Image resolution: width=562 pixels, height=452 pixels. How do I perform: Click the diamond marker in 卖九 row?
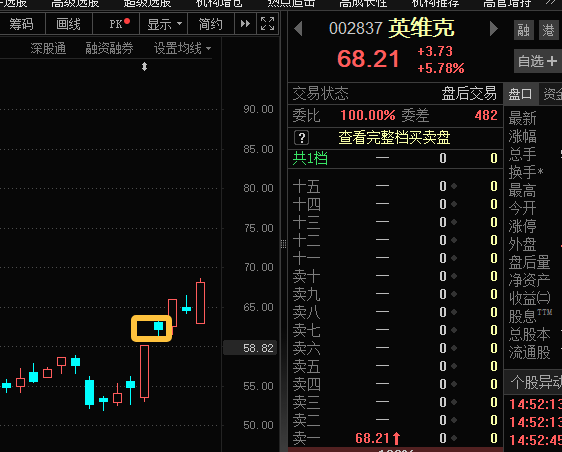[x=454, y=294]
